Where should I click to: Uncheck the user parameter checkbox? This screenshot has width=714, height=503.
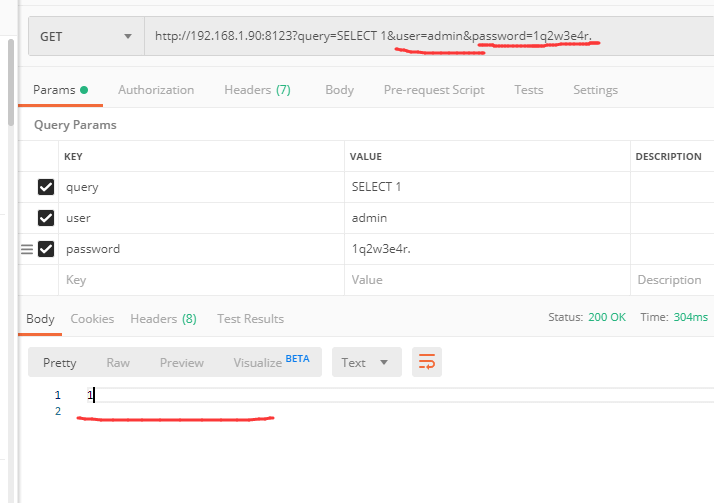(x=46, y=218)
